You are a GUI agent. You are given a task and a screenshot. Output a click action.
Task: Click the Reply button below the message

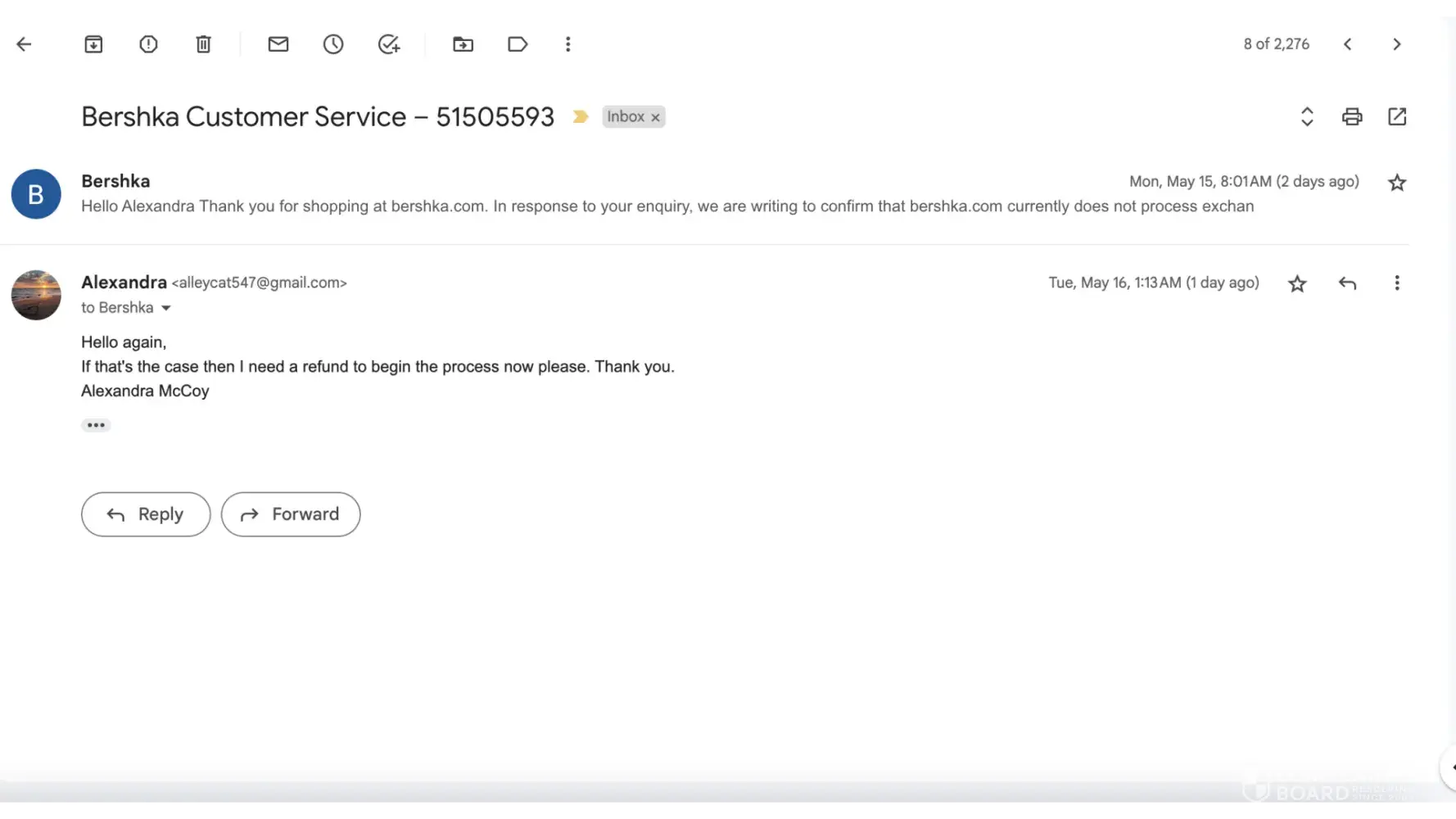click(x=146, y=514)
